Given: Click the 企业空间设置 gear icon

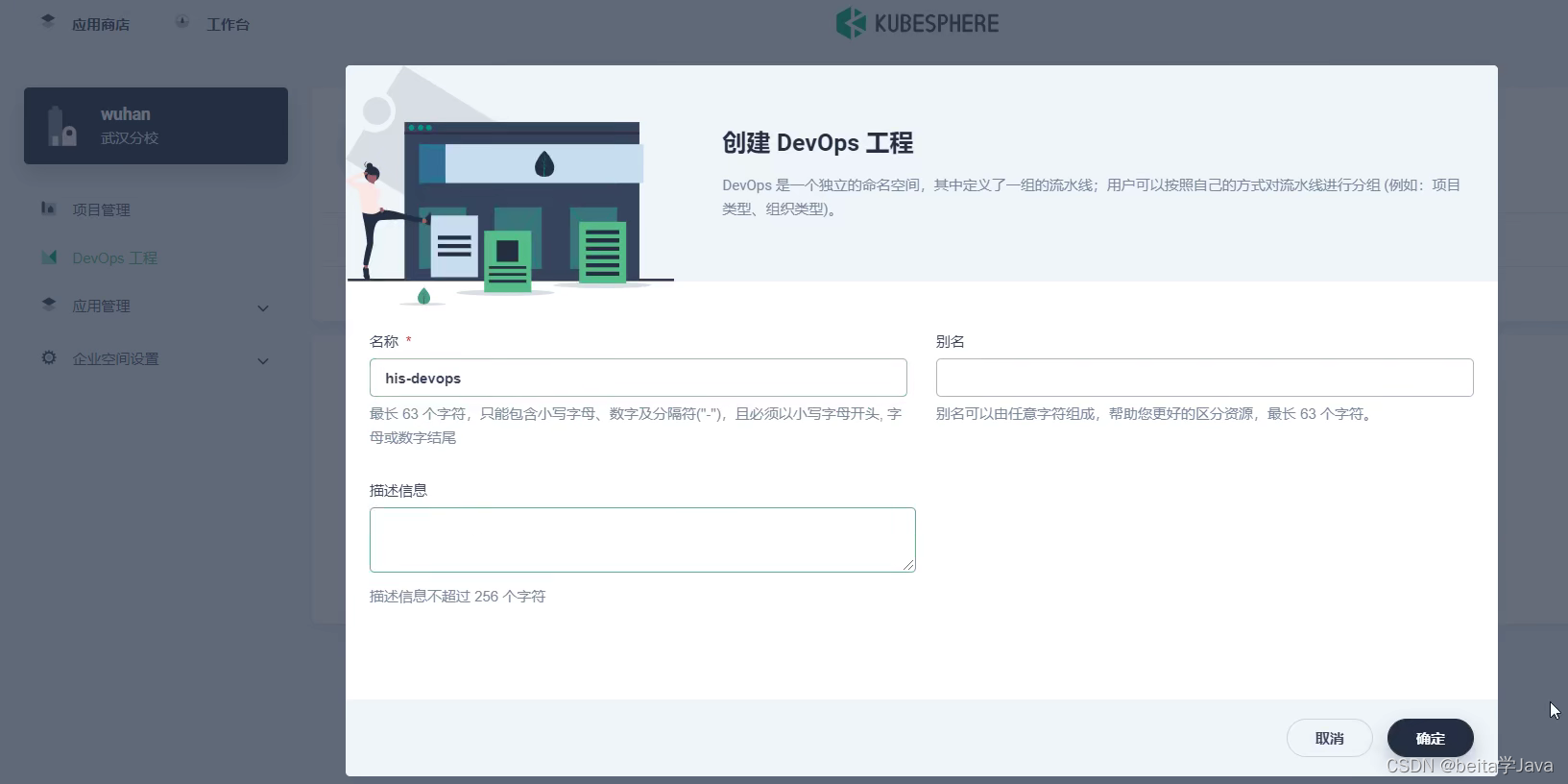Looking at the screenshot, I should [x=49, y=357].
